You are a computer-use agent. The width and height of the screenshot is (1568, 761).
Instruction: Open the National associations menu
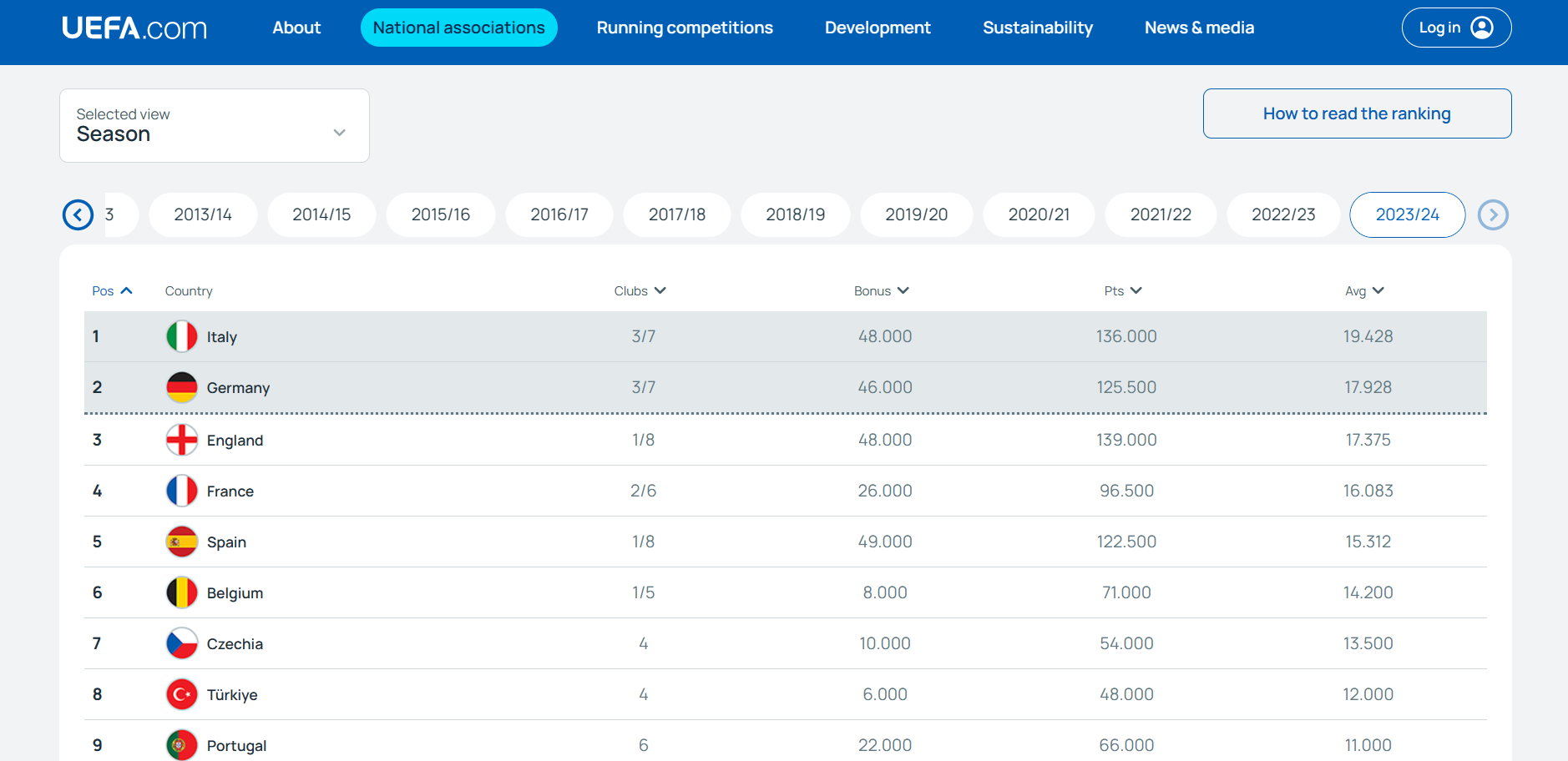pyautogui.click(x=458, y=28)
